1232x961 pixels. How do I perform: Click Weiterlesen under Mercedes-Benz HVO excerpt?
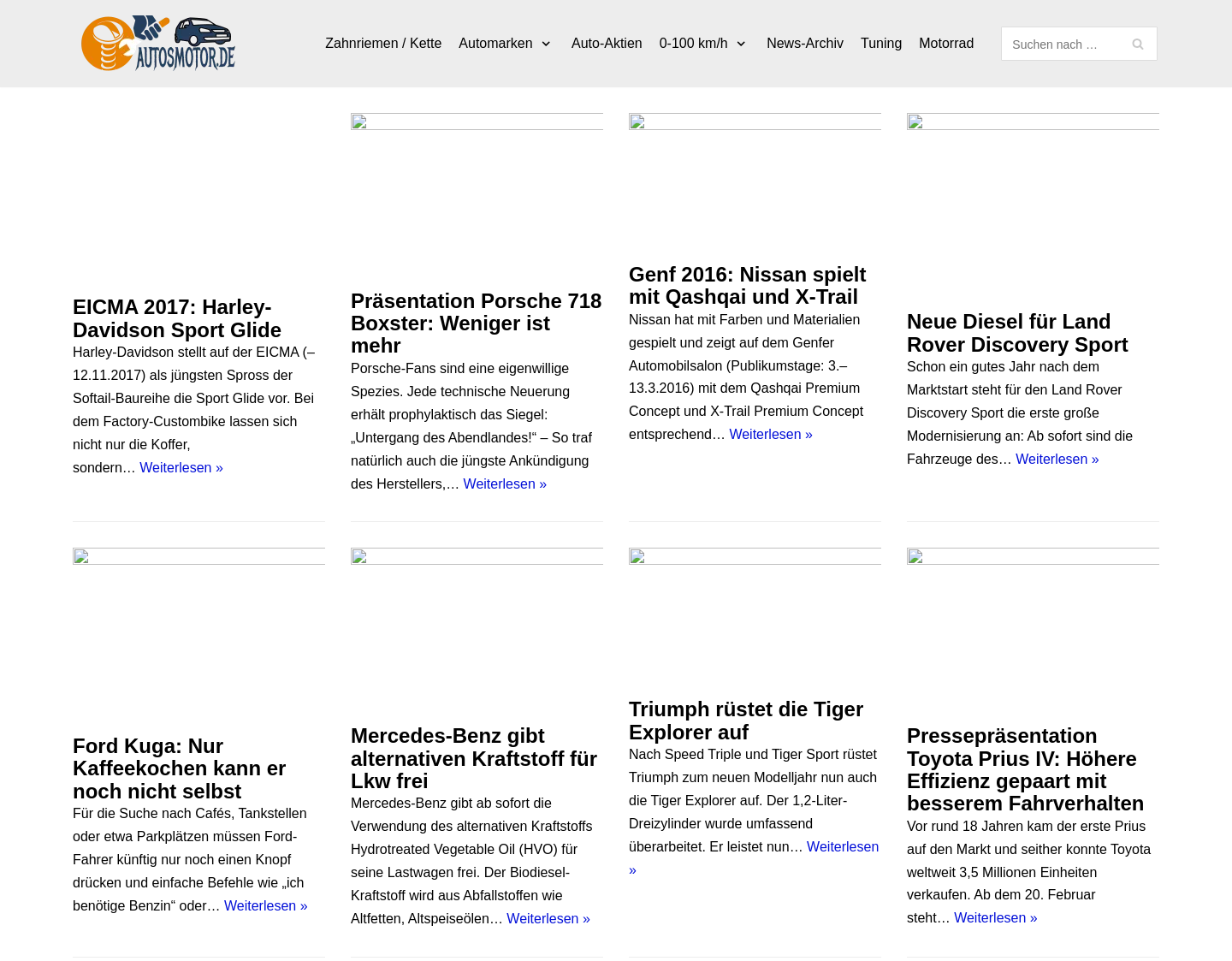point(548,918)
